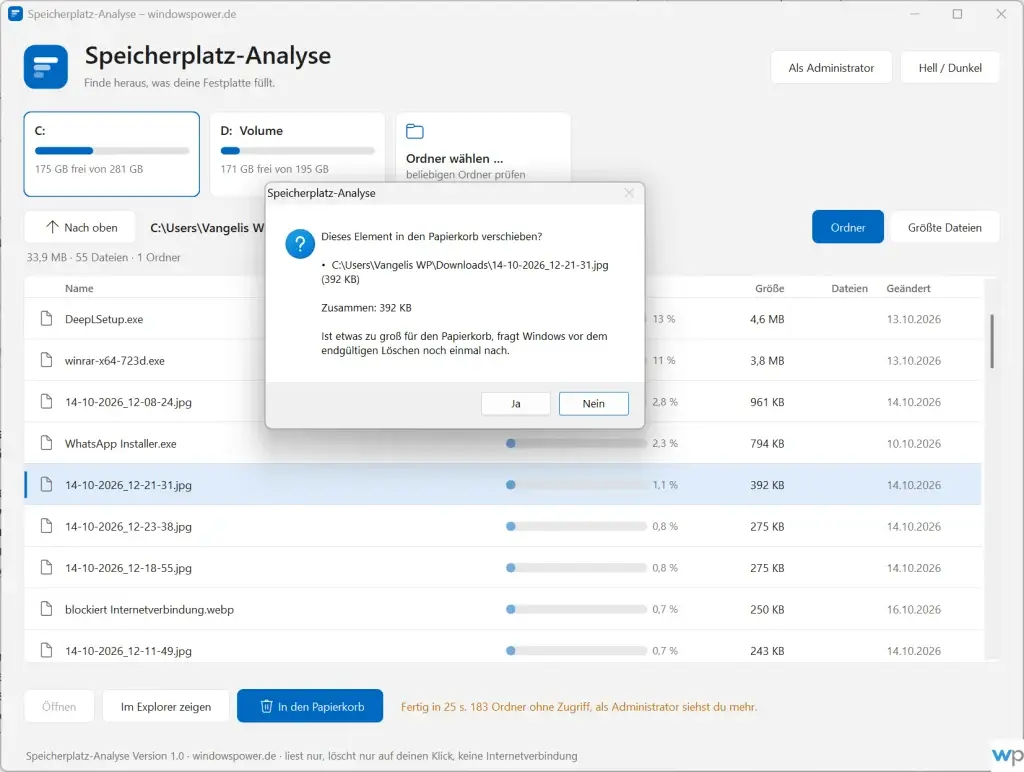The image size is (1024, 772).
Task: Click the path C:\Users\Vangelis breadcrumb
Action: 207,228
